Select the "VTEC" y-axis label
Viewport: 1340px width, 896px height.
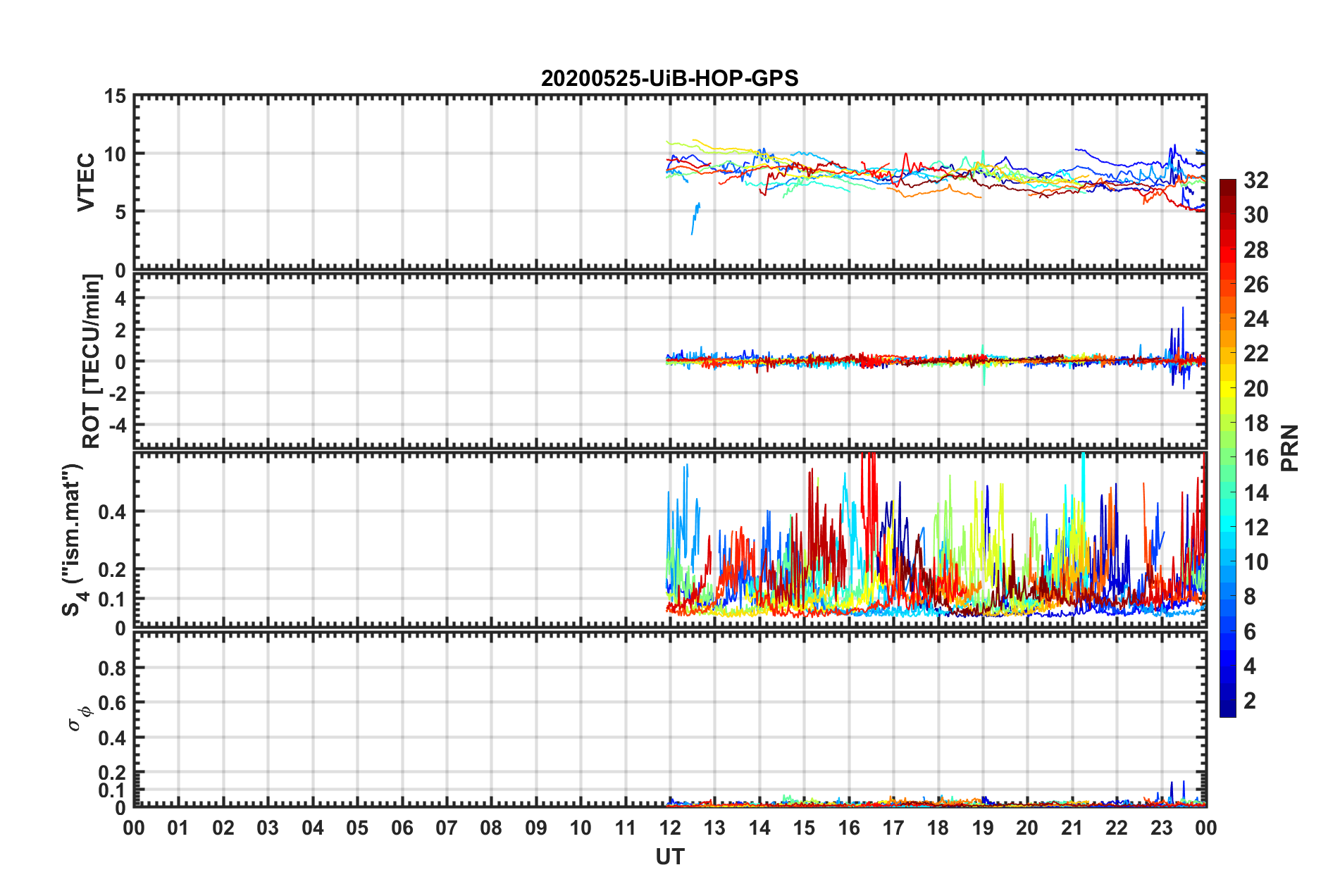tap(86, 182)
